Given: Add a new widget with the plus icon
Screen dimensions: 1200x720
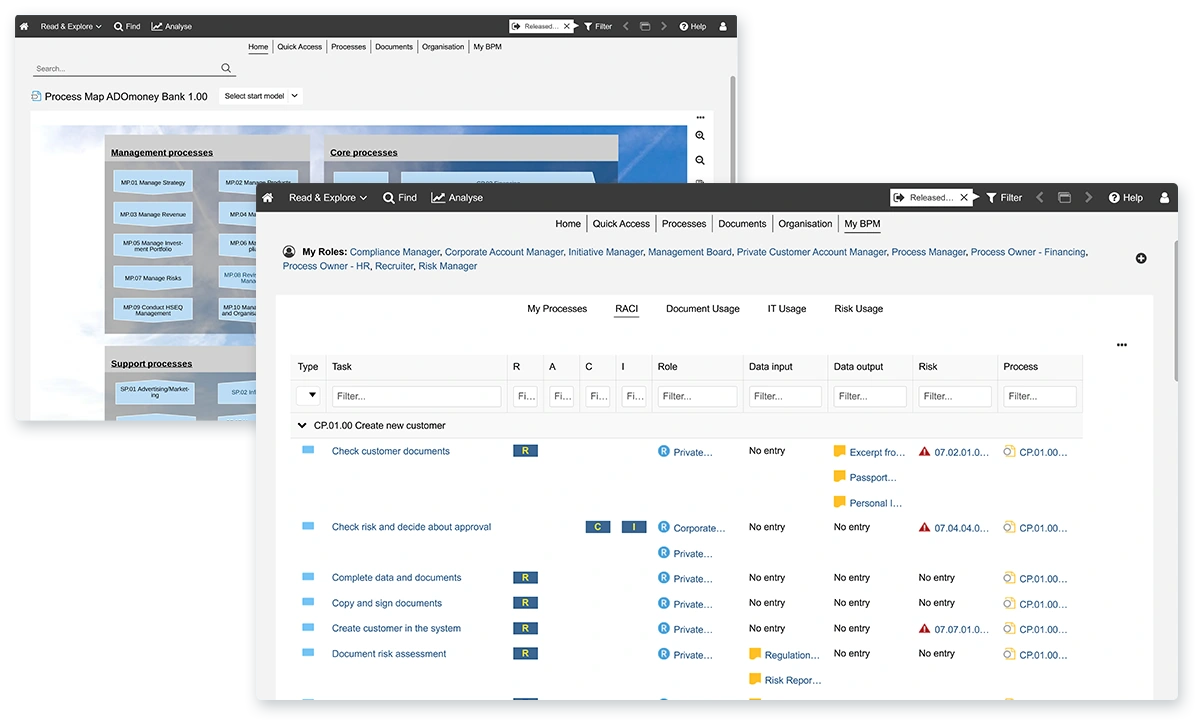Looking at the screenshot, I should (1141, 258).
